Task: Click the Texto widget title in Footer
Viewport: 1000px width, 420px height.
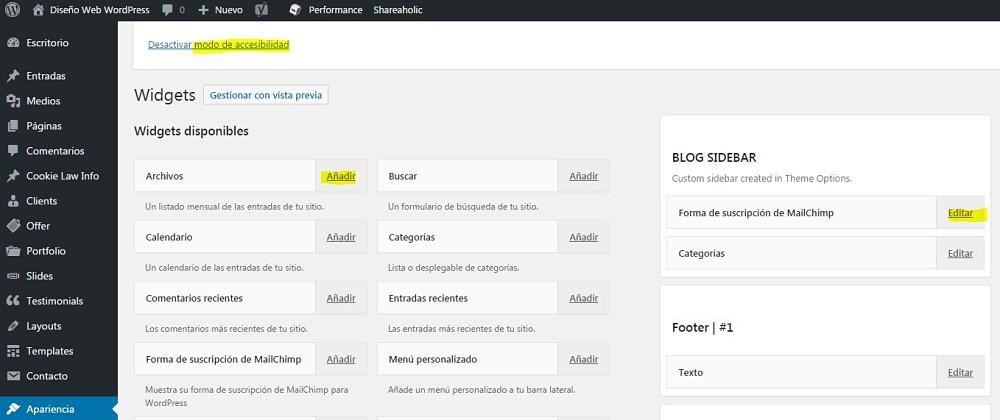Action: click(691, 373)
